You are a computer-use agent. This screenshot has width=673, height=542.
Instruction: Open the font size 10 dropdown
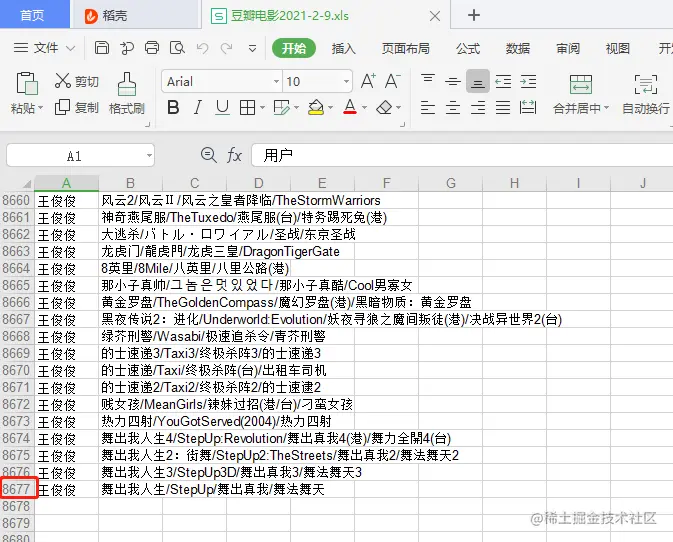point(346,81)
